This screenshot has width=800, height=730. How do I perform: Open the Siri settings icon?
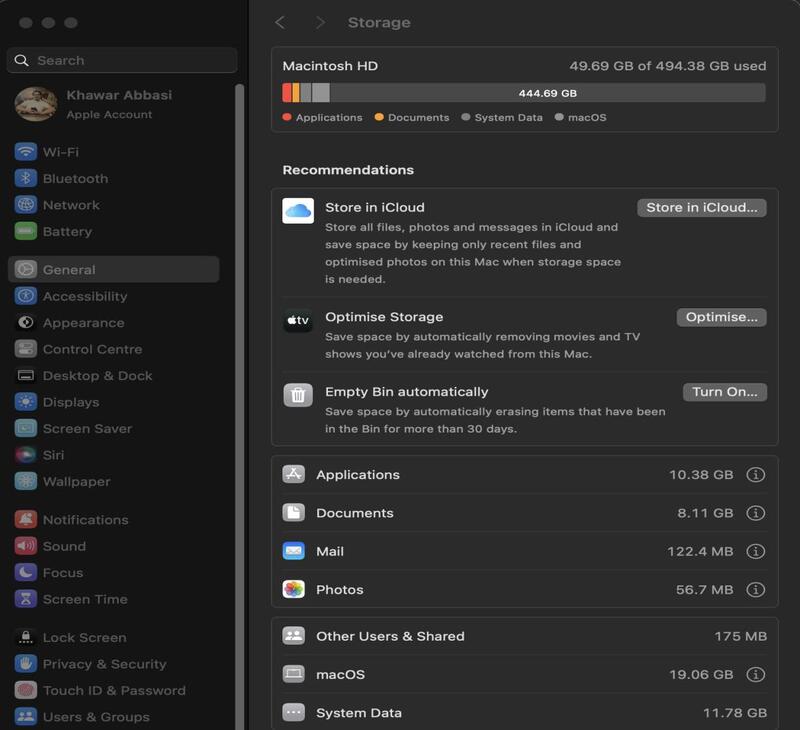(x=26, y=455)
